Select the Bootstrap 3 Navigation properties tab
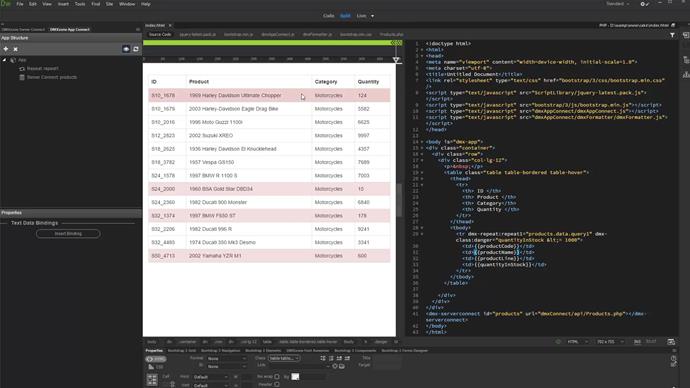The height and width of the screenshot is (388, 690). tap(220, 351)
